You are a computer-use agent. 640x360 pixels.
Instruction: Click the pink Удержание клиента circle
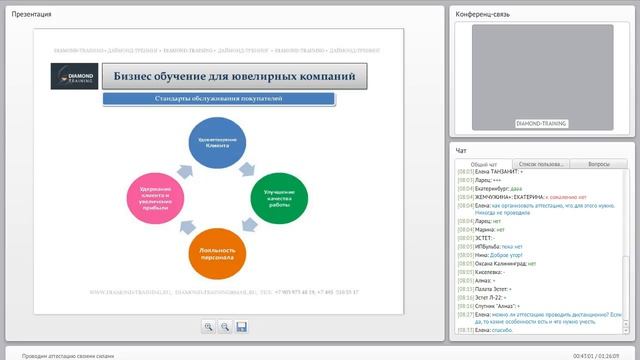point(155,198)
